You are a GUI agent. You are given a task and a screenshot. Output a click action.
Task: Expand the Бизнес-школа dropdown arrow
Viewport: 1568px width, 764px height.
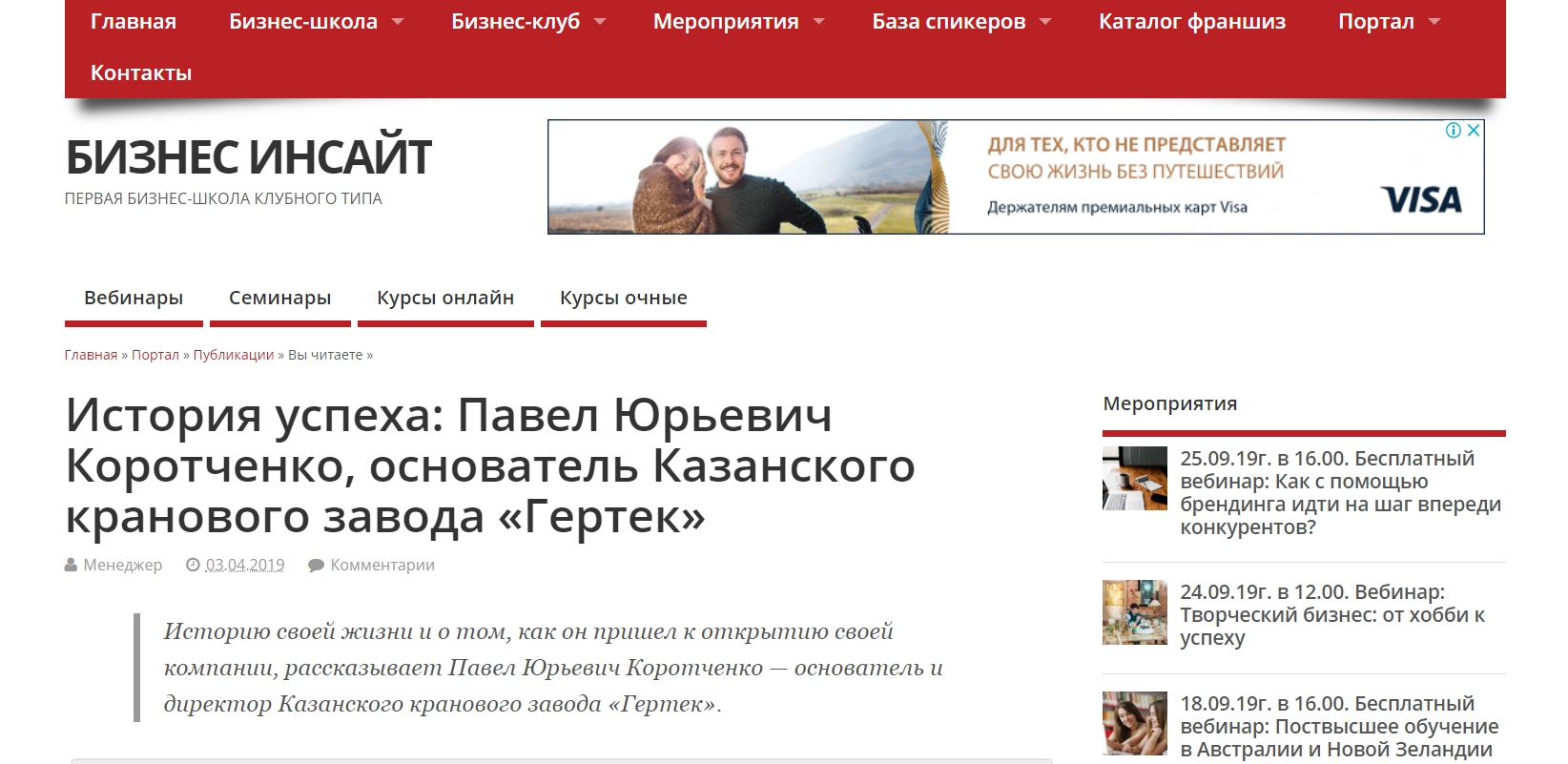tap(398, 22)
